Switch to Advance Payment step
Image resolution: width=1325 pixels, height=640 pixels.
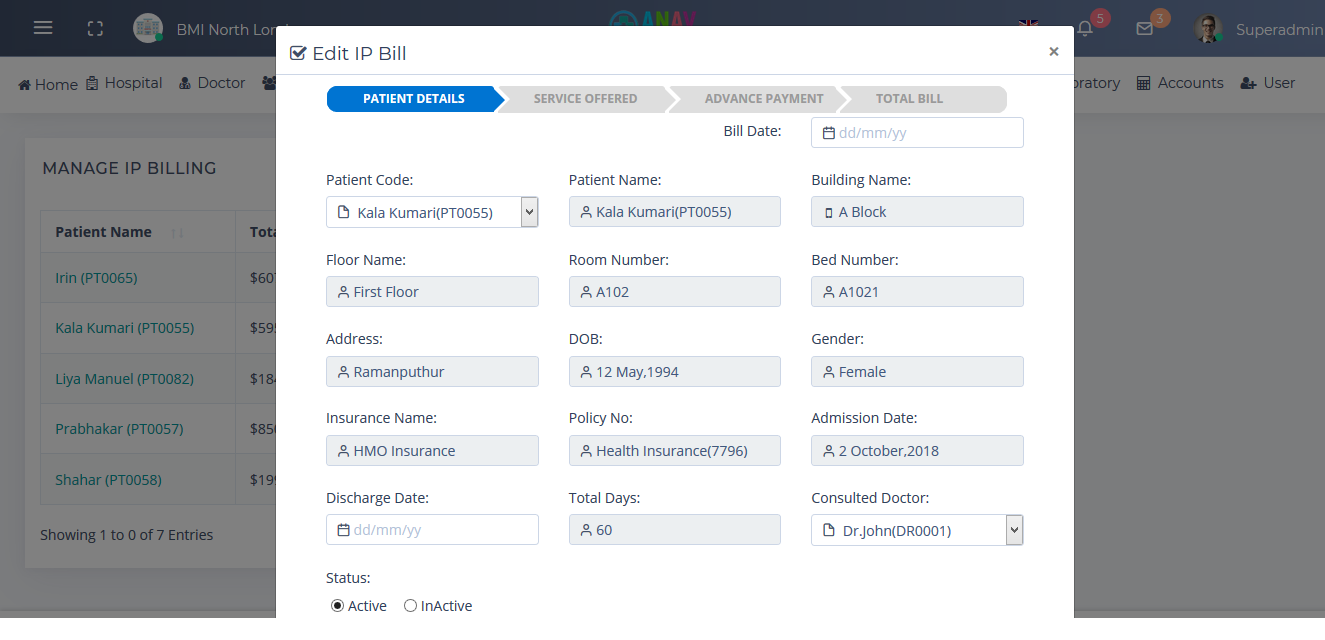[764, 99]
